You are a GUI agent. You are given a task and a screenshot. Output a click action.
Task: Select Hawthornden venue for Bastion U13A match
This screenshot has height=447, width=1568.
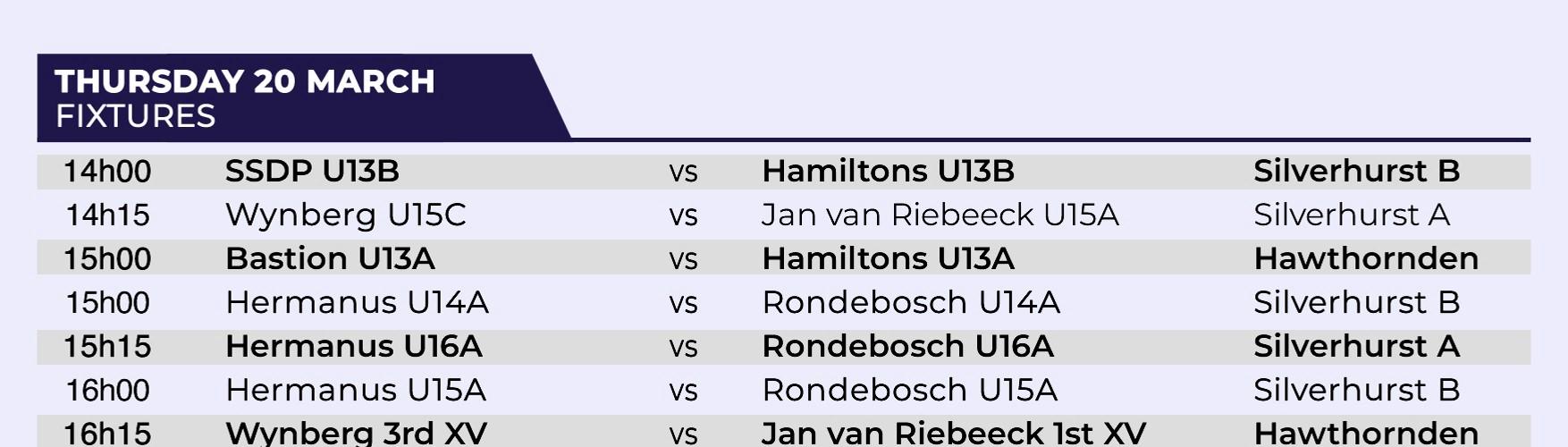tap(1366, 258)
